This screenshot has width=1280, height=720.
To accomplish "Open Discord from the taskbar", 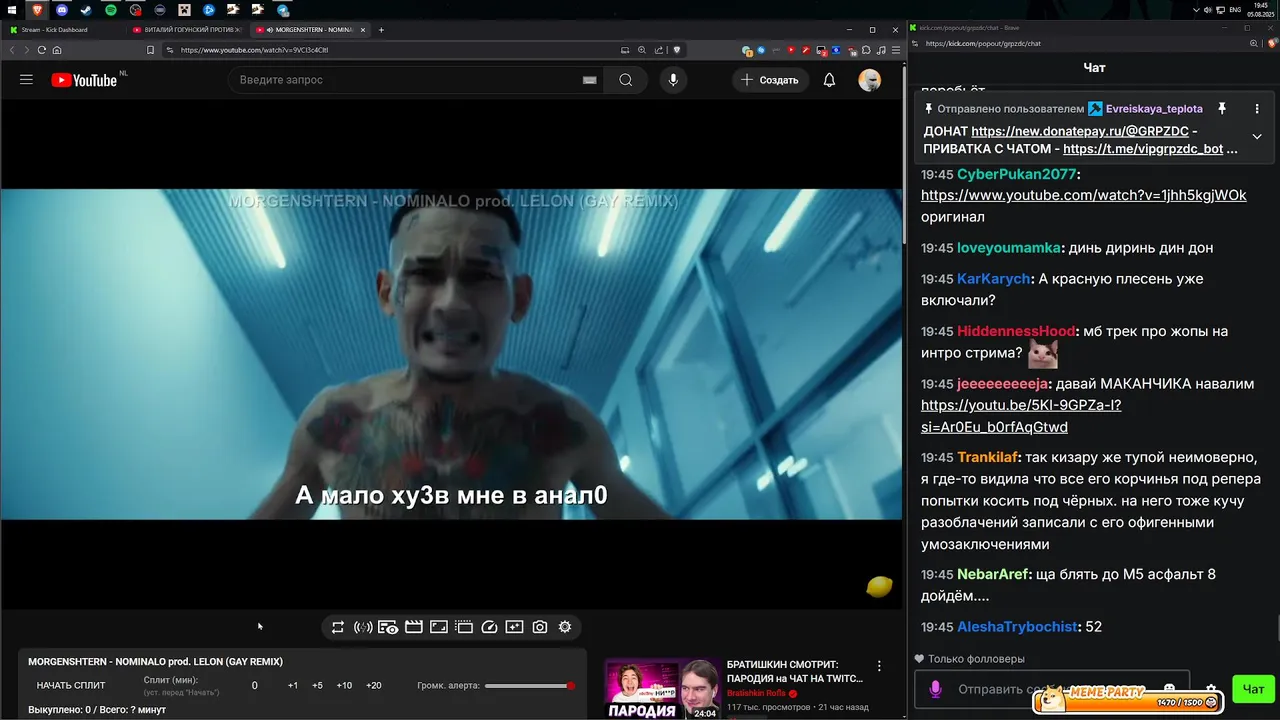I will pyautogui.click(x=62, y=9).
